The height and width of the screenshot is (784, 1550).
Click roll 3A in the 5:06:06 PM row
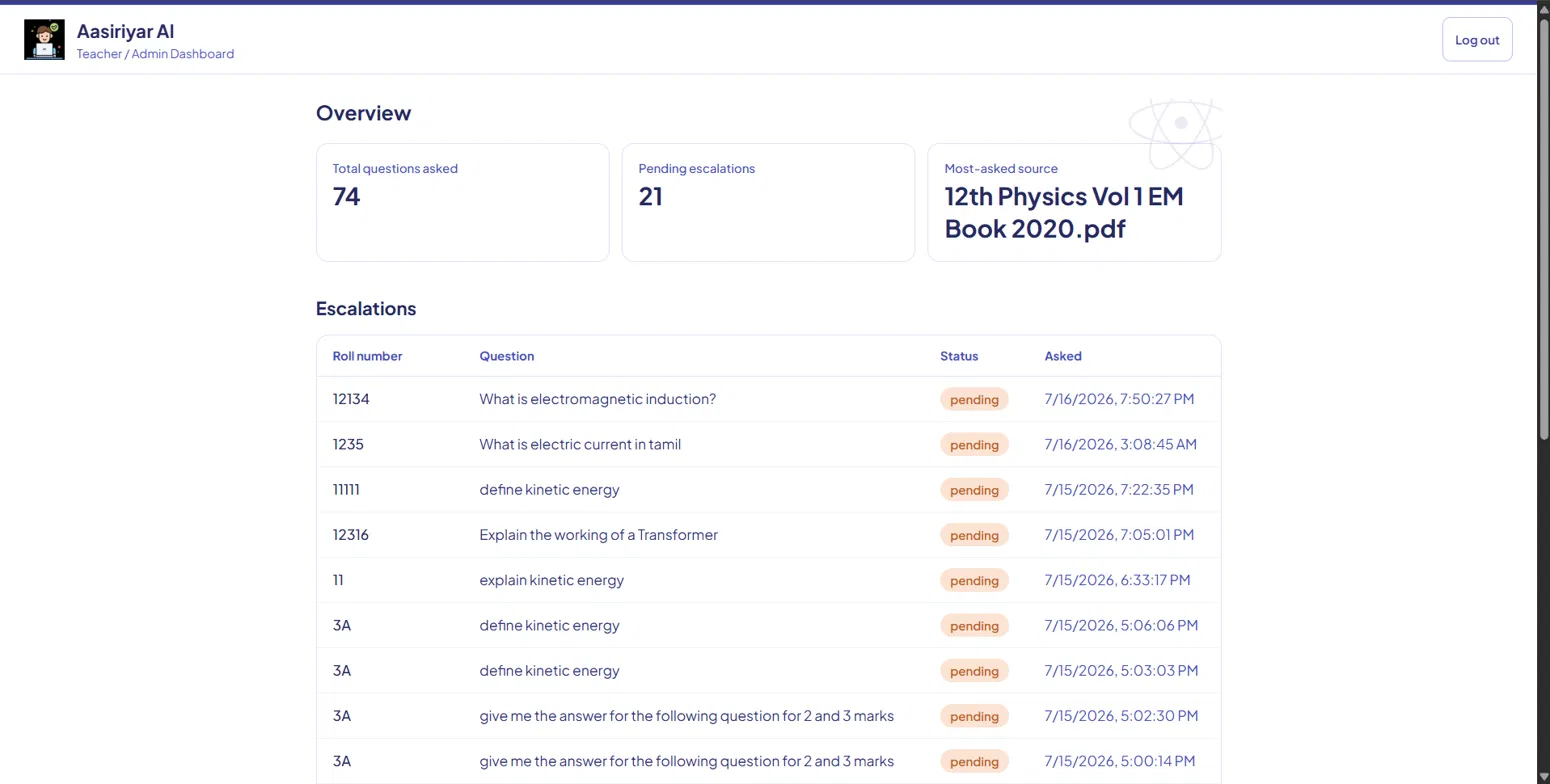coord(342,626)
